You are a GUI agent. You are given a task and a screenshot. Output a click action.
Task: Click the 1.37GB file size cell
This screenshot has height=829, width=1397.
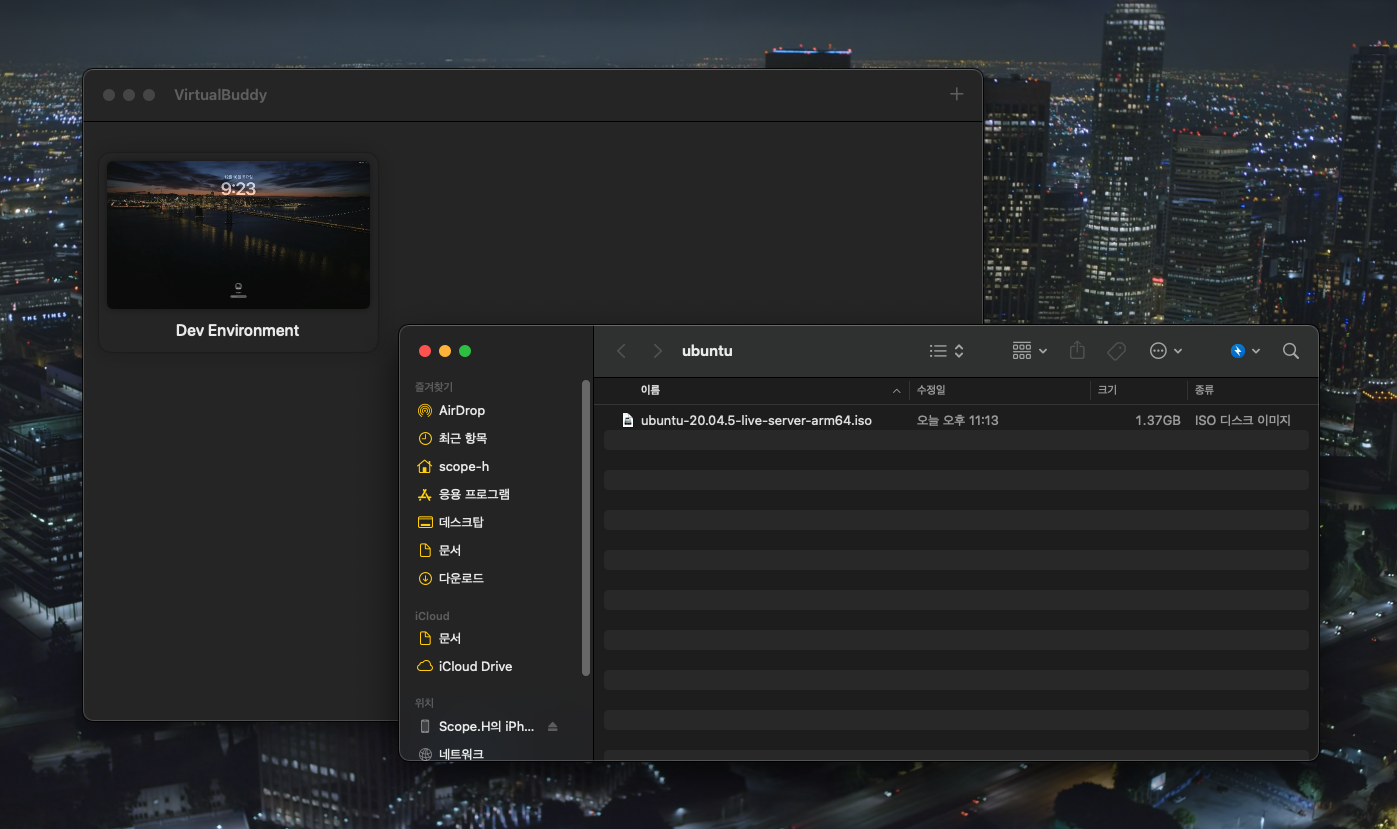point(1158,420)
